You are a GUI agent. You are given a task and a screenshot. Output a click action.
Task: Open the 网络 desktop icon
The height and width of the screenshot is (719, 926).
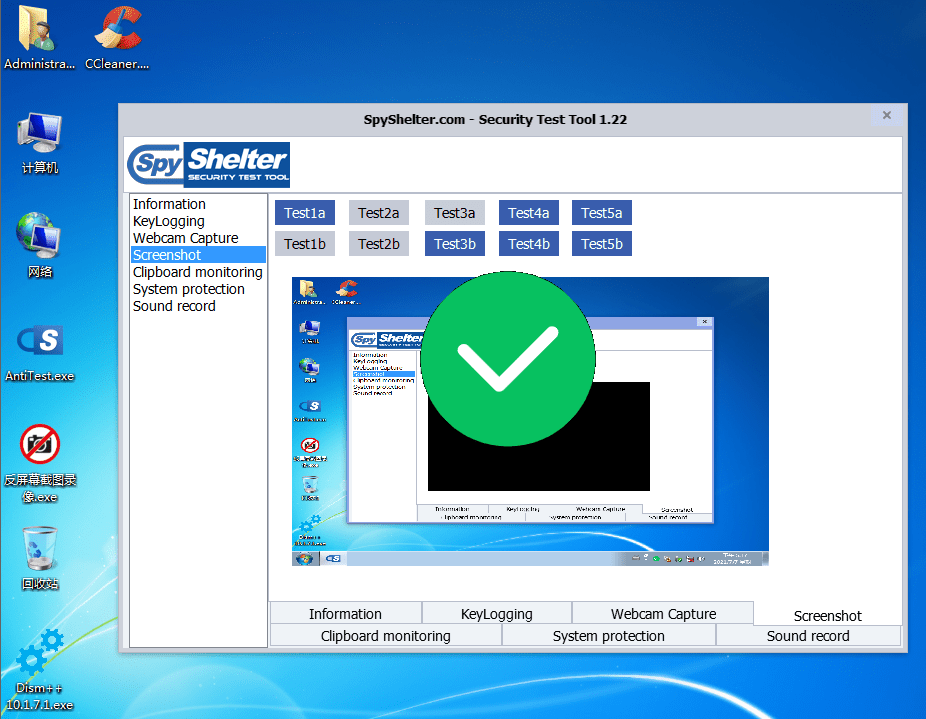click(x=40, y=245)
